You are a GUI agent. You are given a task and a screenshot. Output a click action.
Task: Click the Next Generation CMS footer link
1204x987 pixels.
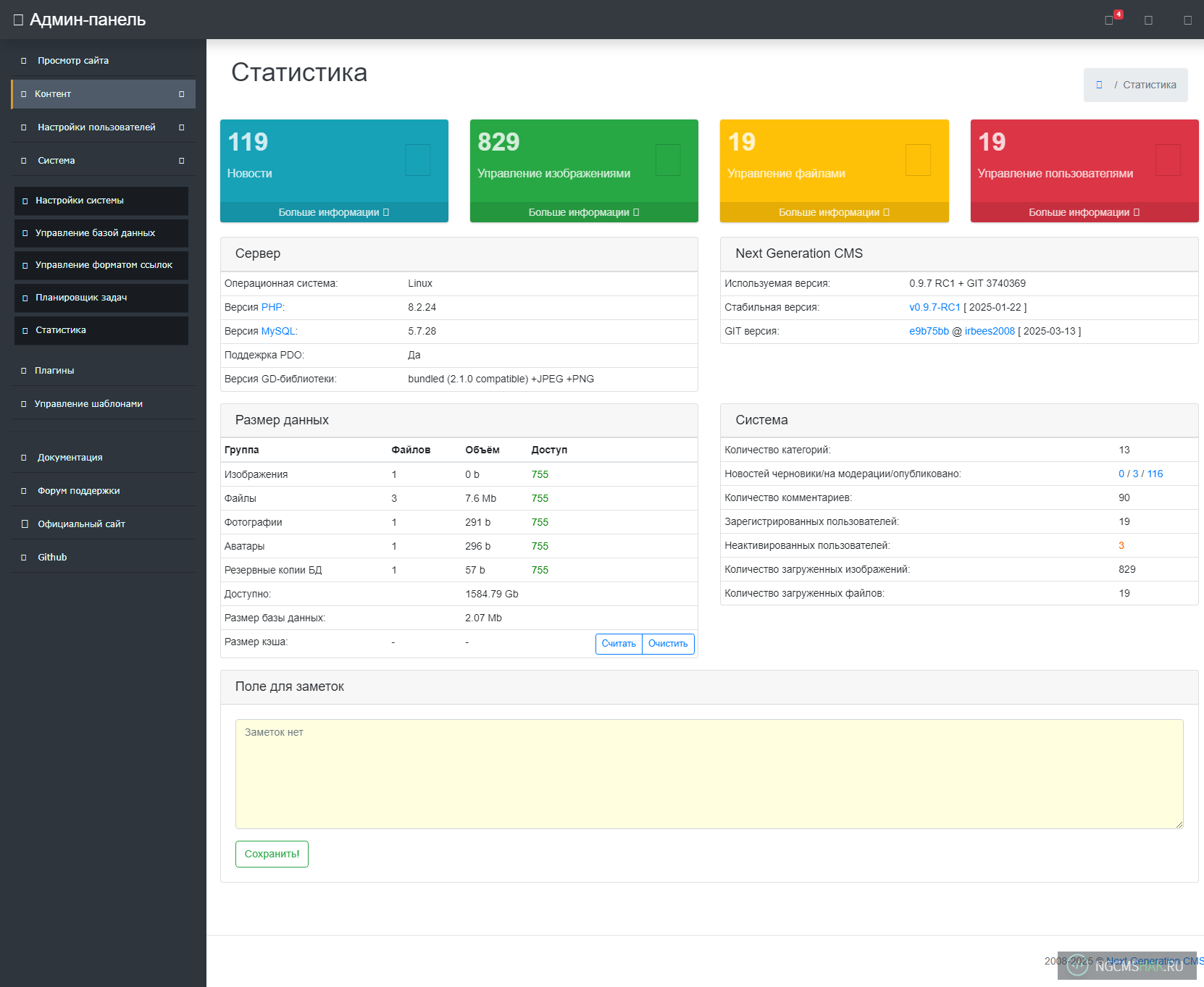point(1155,961)
